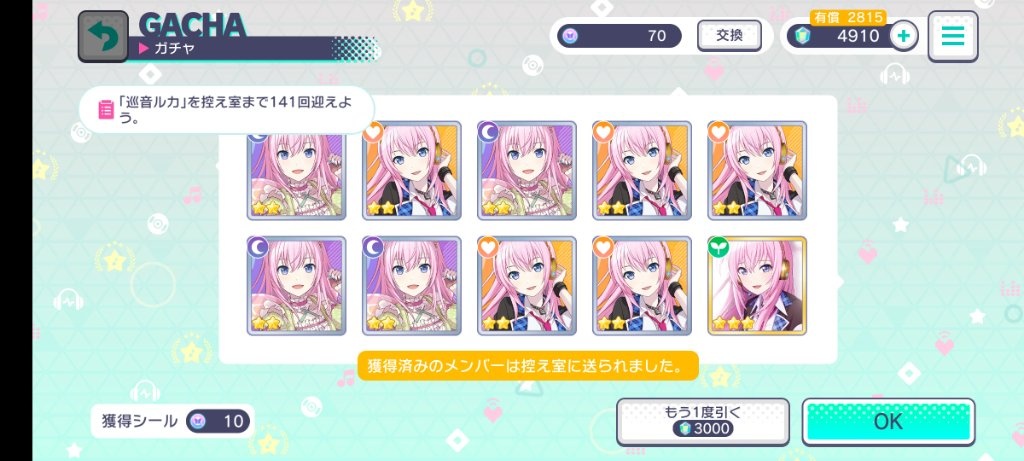Confirm results with the OK button
This screenshot has height=461, width=1024.
[888, 422]
